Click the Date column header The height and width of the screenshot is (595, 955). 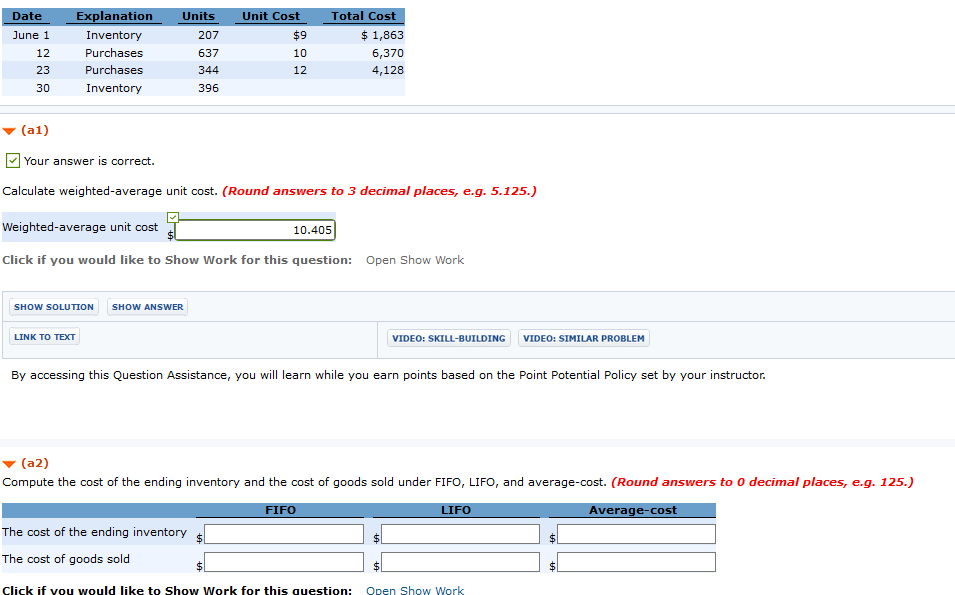27,16
